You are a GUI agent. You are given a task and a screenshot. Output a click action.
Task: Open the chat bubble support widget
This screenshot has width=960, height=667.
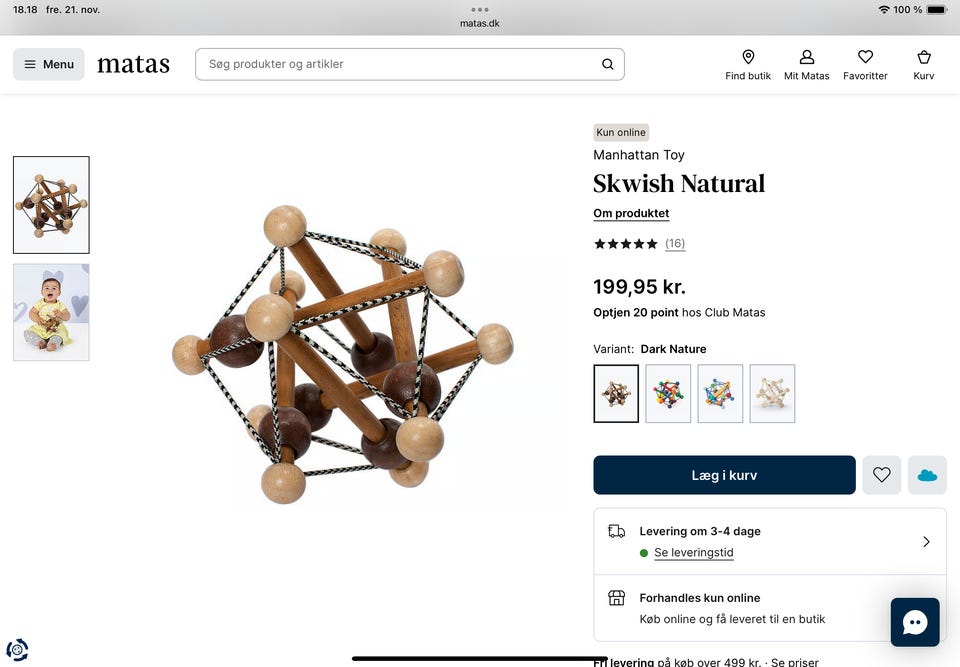pyautogui.click(x=915, y=622)
